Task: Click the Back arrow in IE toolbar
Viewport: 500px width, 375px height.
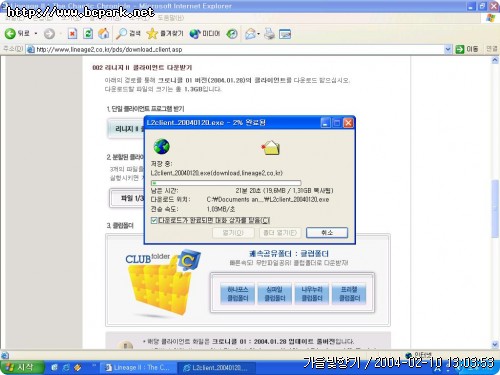Action: click(10, 33)
